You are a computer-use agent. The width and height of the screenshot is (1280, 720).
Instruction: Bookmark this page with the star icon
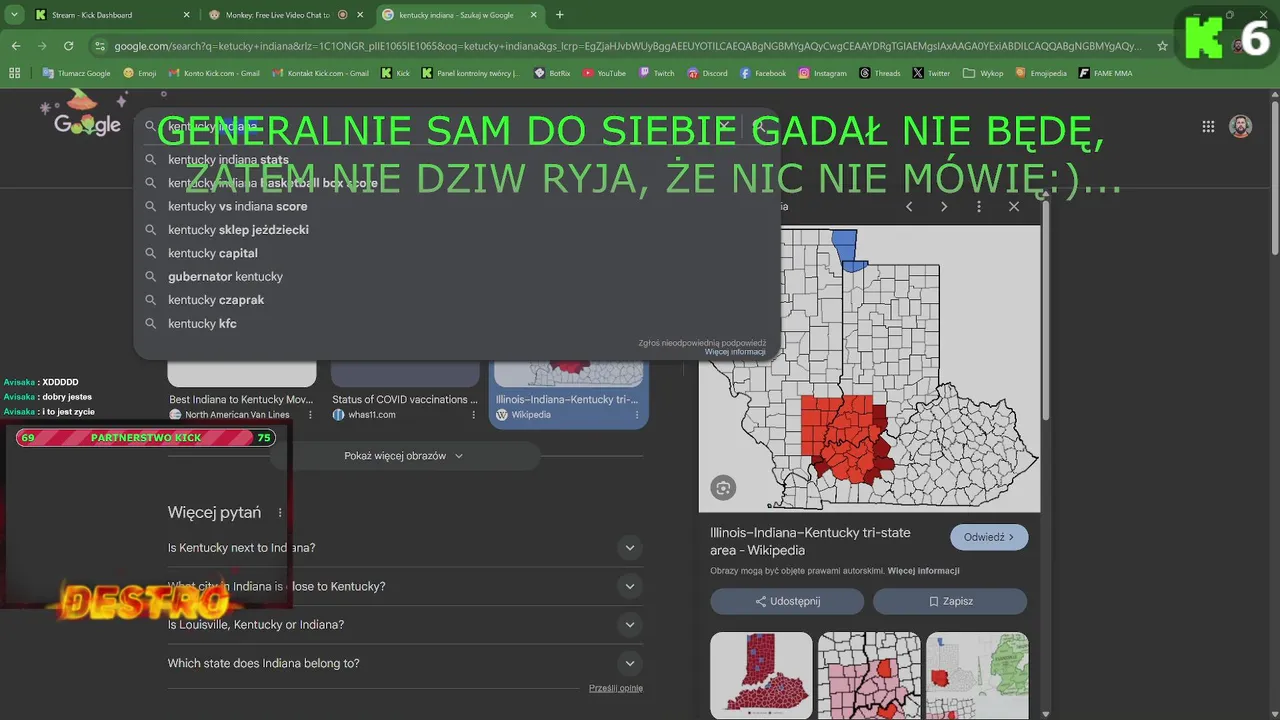click(1162, 46)
